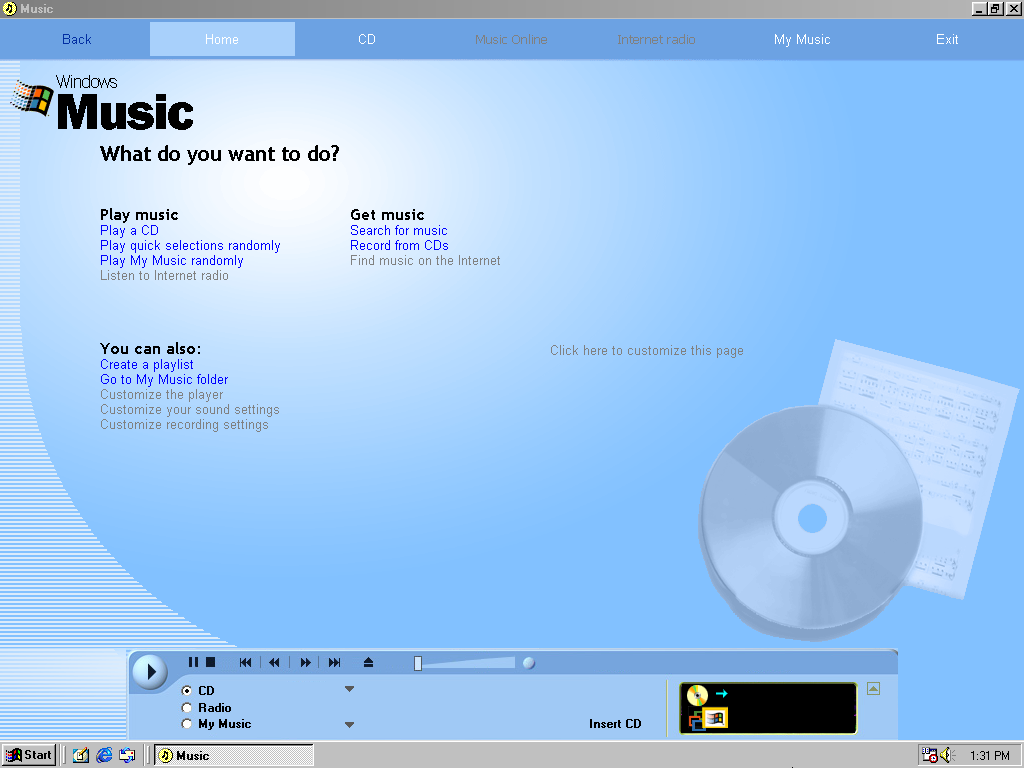Viewport: 1024px width, 768px height.
Task: Open the Start menu
Action: point(29,755)
